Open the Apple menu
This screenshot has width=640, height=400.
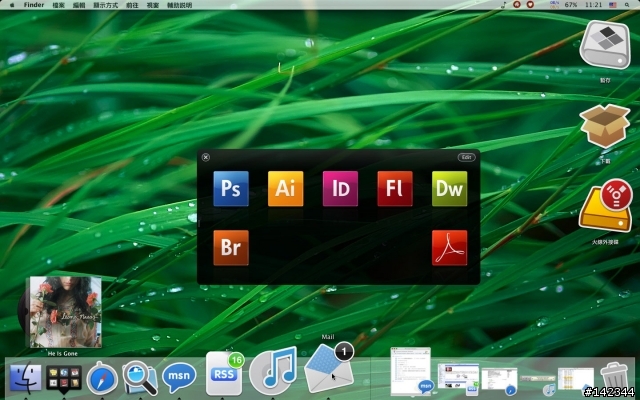[x=12, y=5]
